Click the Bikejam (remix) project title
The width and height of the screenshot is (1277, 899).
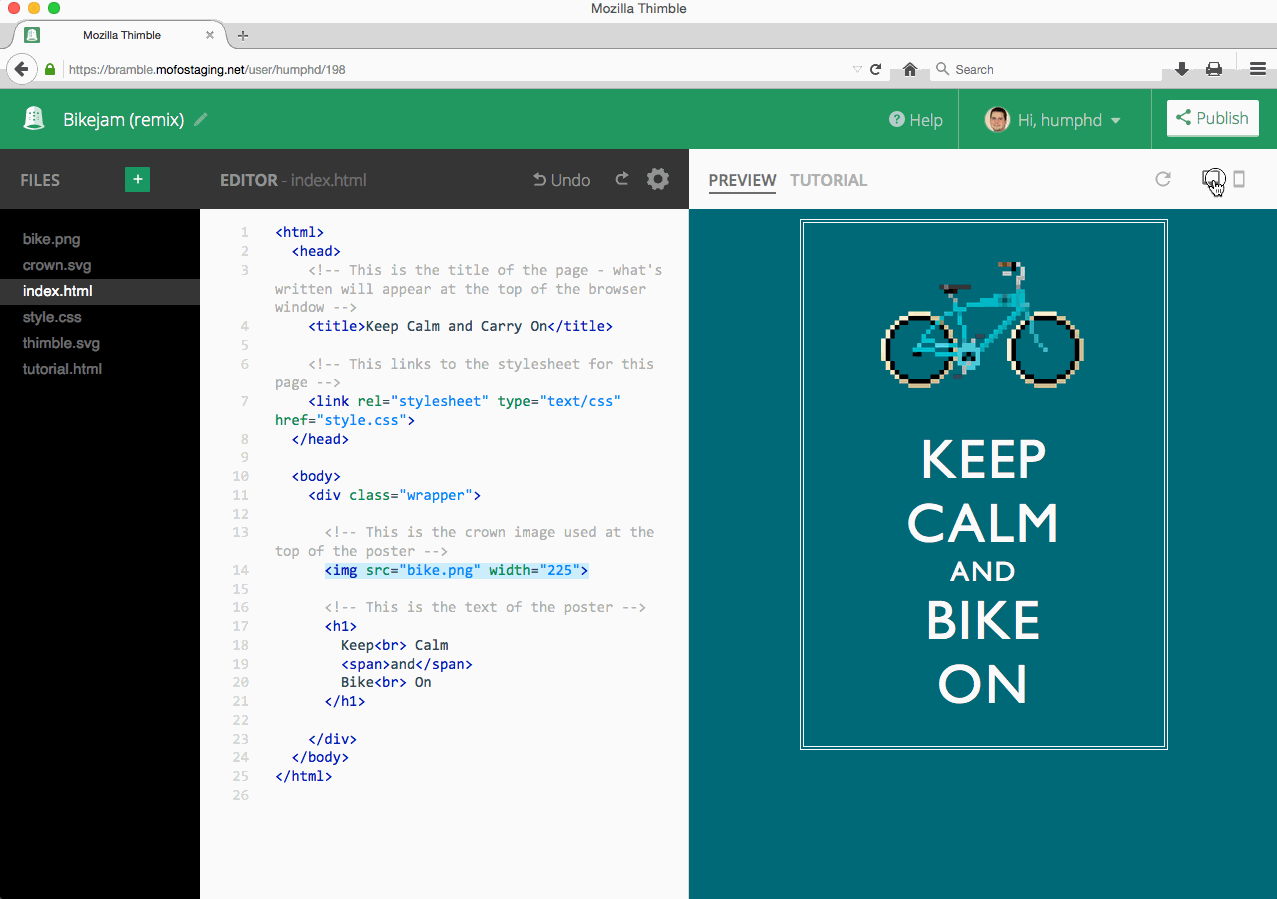click(124, 119)
